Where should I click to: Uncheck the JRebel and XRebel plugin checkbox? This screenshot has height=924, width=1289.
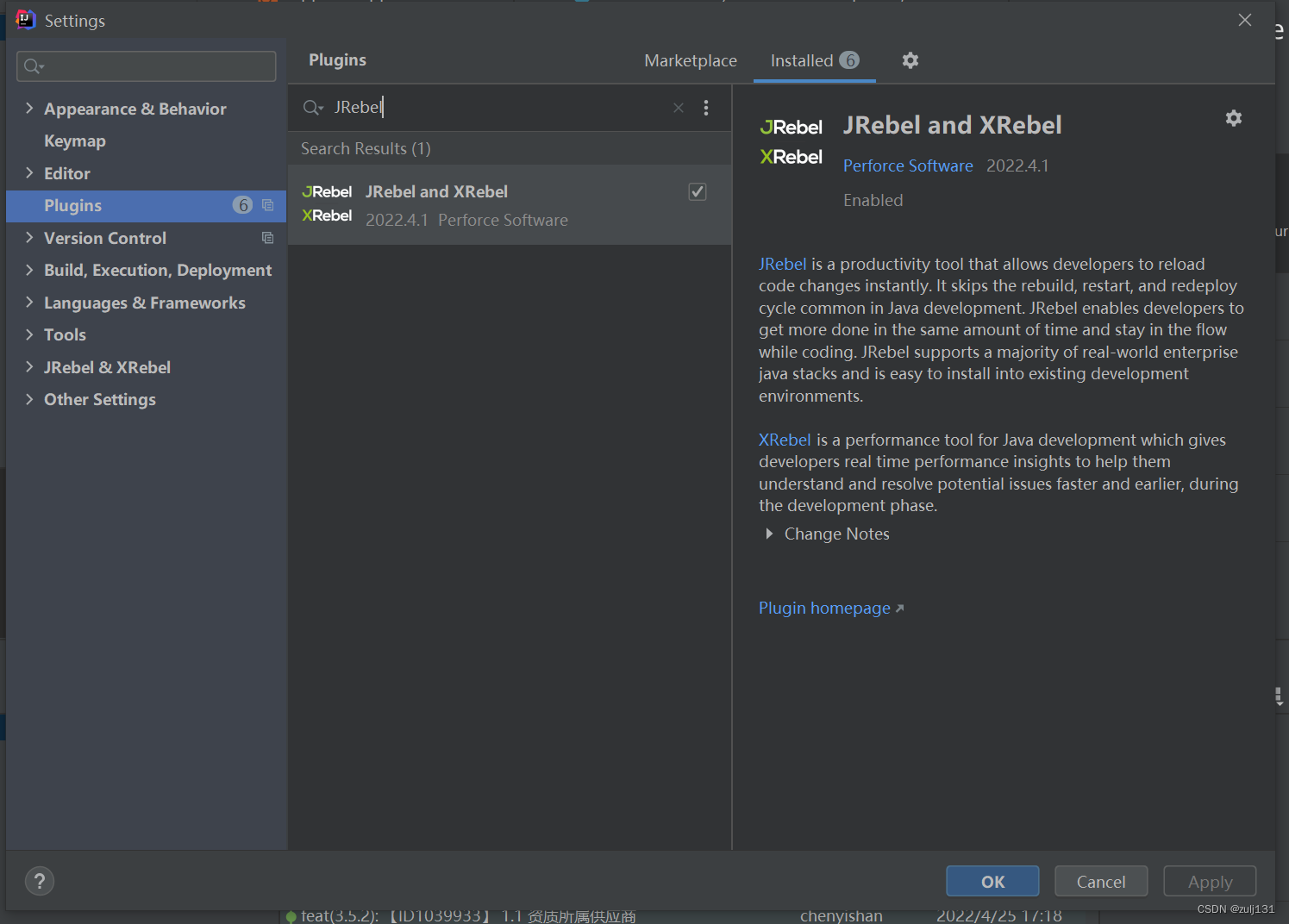click(x=698, y=191)
